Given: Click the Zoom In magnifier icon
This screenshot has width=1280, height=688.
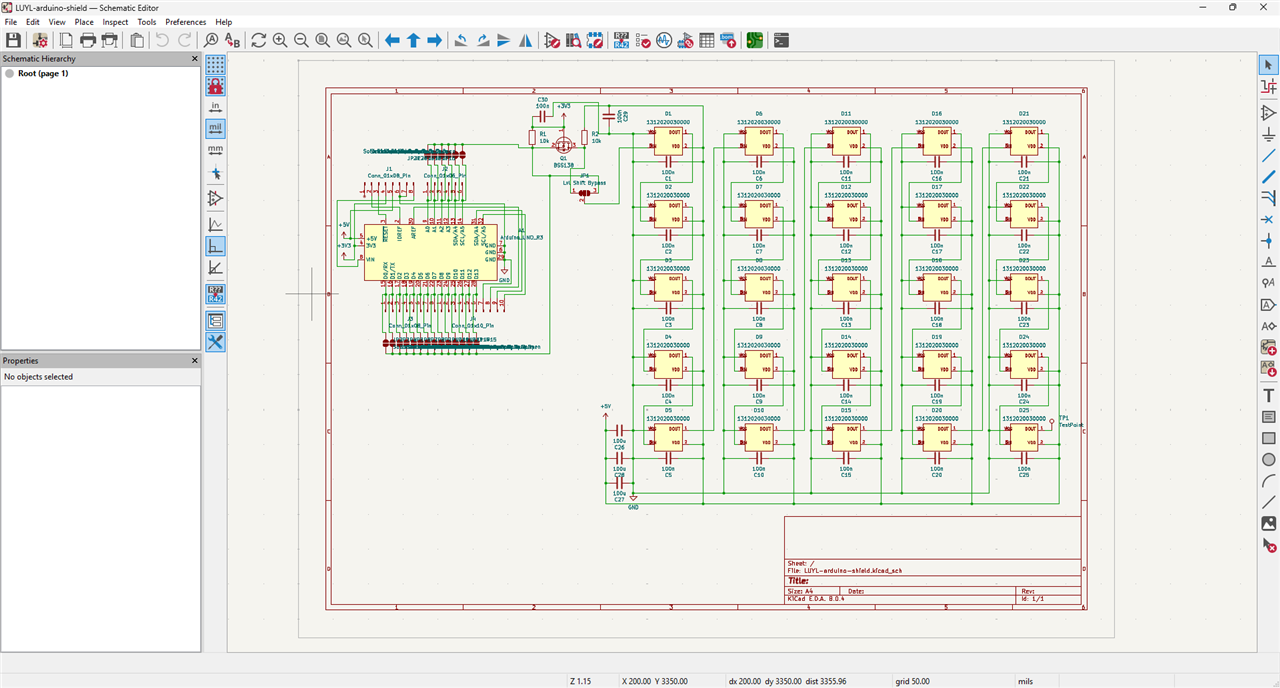Looking at the screenshot, I should pos(280,40).
